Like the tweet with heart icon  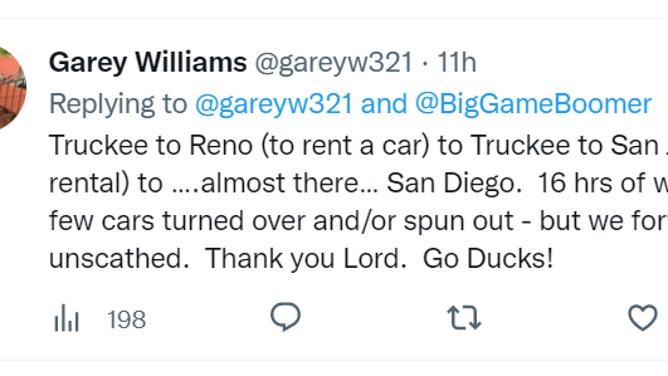coord(642,318)
